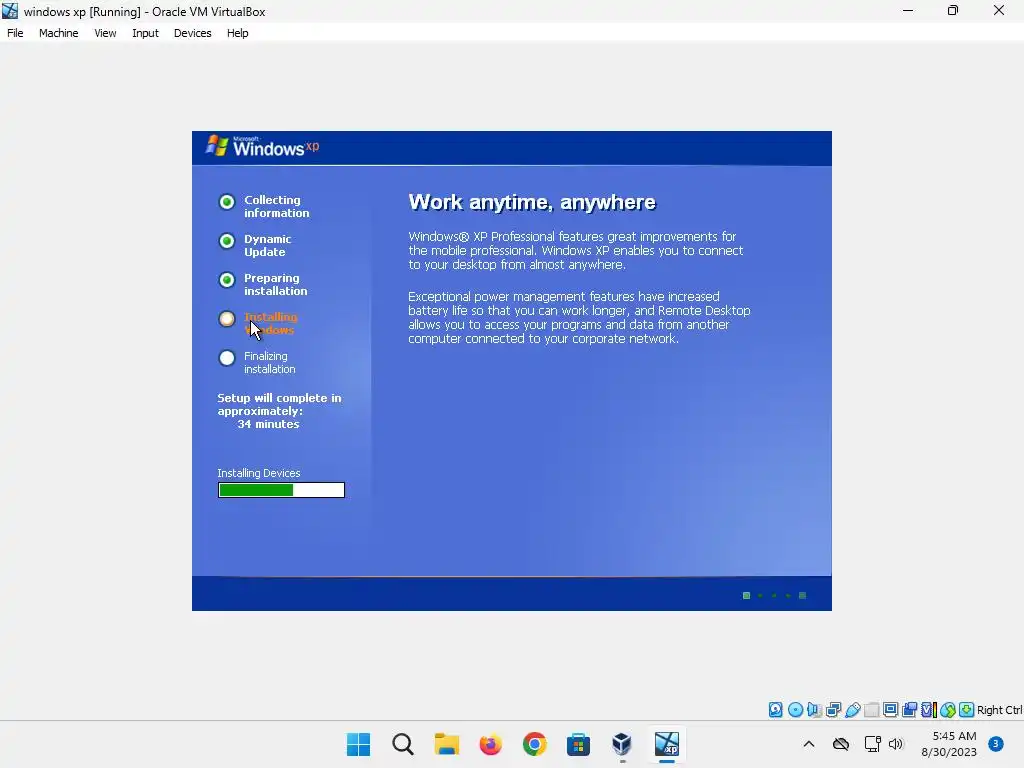1024x768 pixels.
Task: Click the keyboard capture green arrow icon
Action: pos(967,710)
